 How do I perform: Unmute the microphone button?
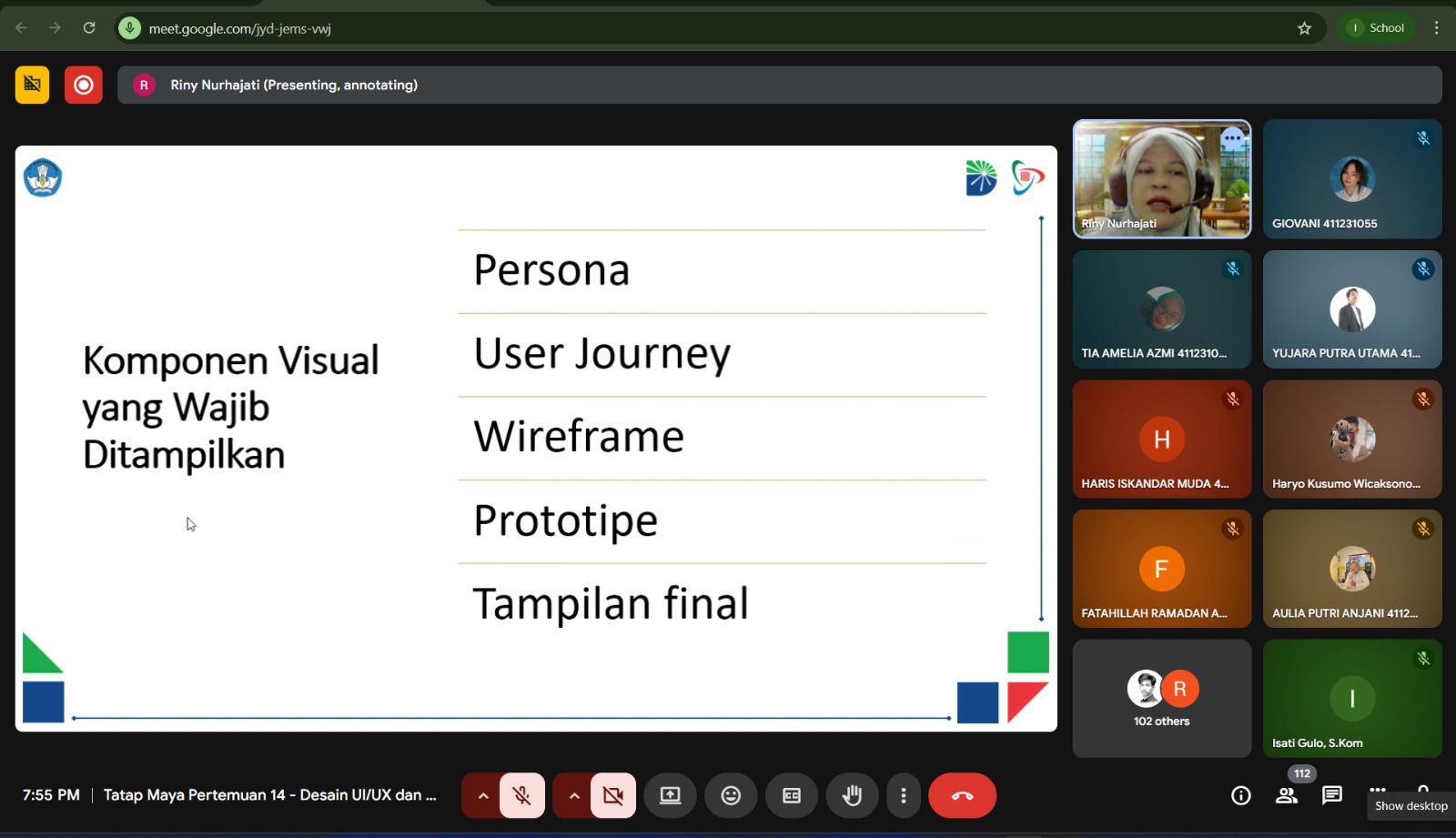point(521,796)
